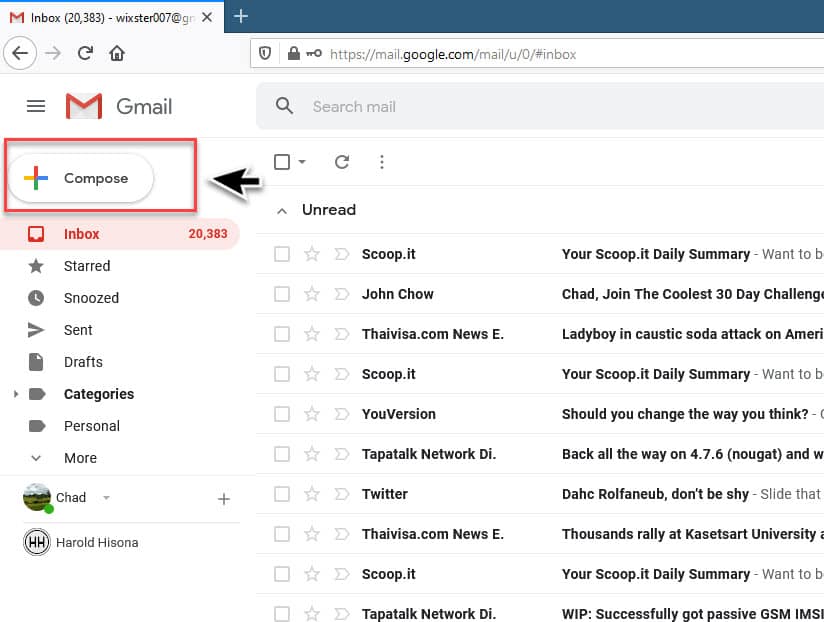This screenshot has height=622, width=824.
Task: Click the browser address bar URL
Action: point(453,54)
